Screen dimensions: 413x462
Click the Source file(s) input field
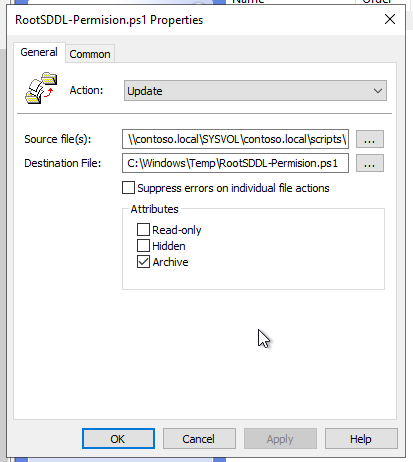pos(235,139)
